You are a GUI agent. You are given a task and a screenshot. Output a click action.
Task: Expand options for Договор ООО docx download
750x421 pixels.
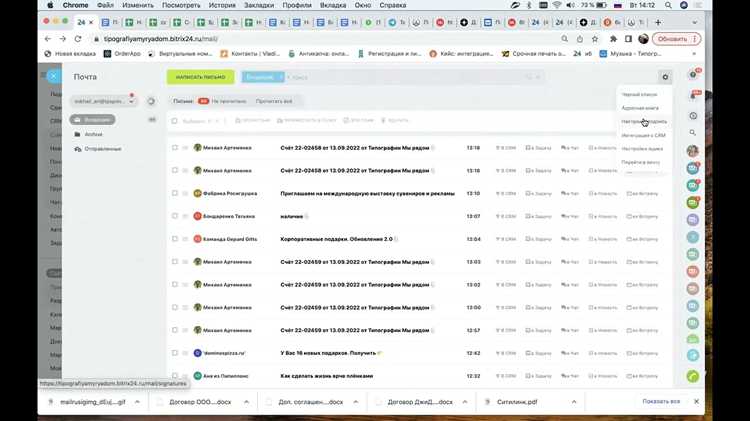click(246, 402)
